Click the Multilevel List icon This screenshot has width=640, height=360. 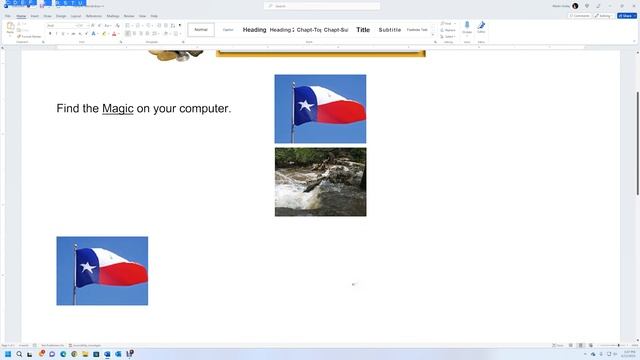point(149,25)
